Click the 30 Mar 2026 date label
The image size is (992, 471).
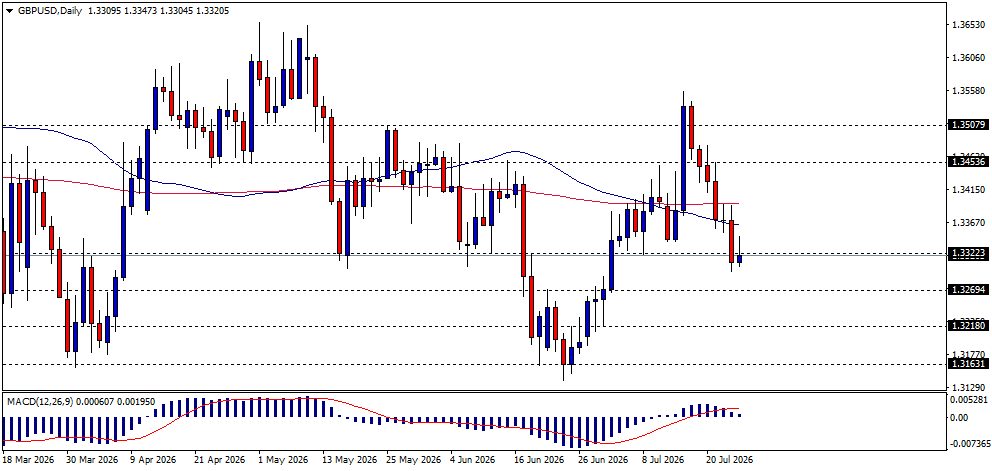(x=90, y=458)
